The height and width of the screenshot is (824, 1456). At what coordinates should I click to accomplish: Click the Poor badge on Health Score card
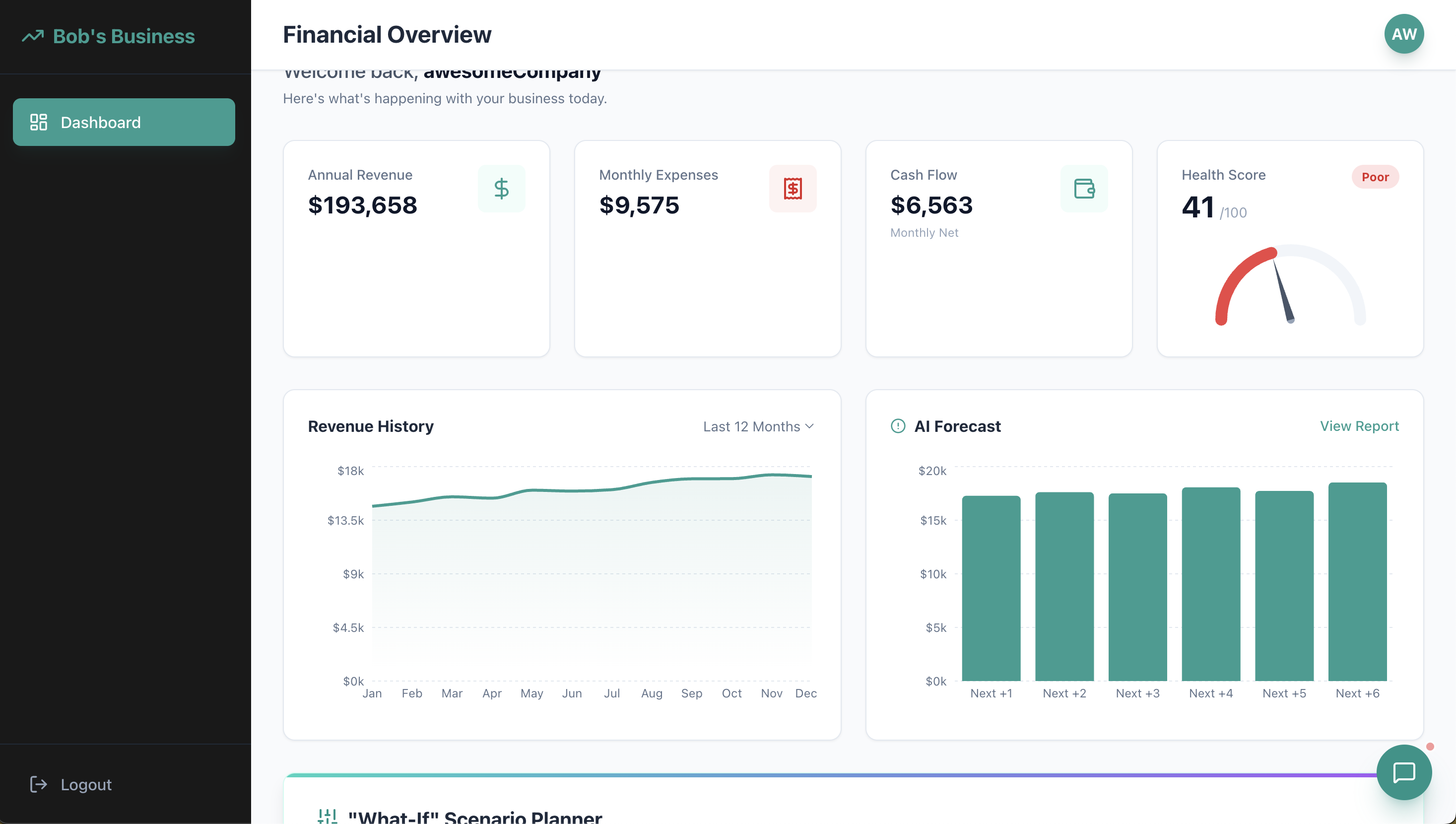tap(1376, 177)
